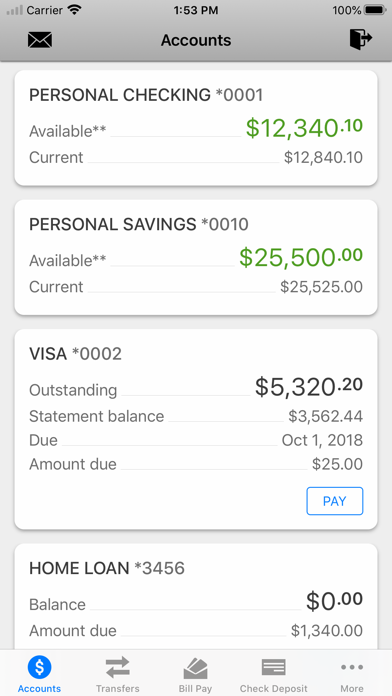Open the messages envelope icon
Screen dimensions: 392x696
(x=40, y=40)
